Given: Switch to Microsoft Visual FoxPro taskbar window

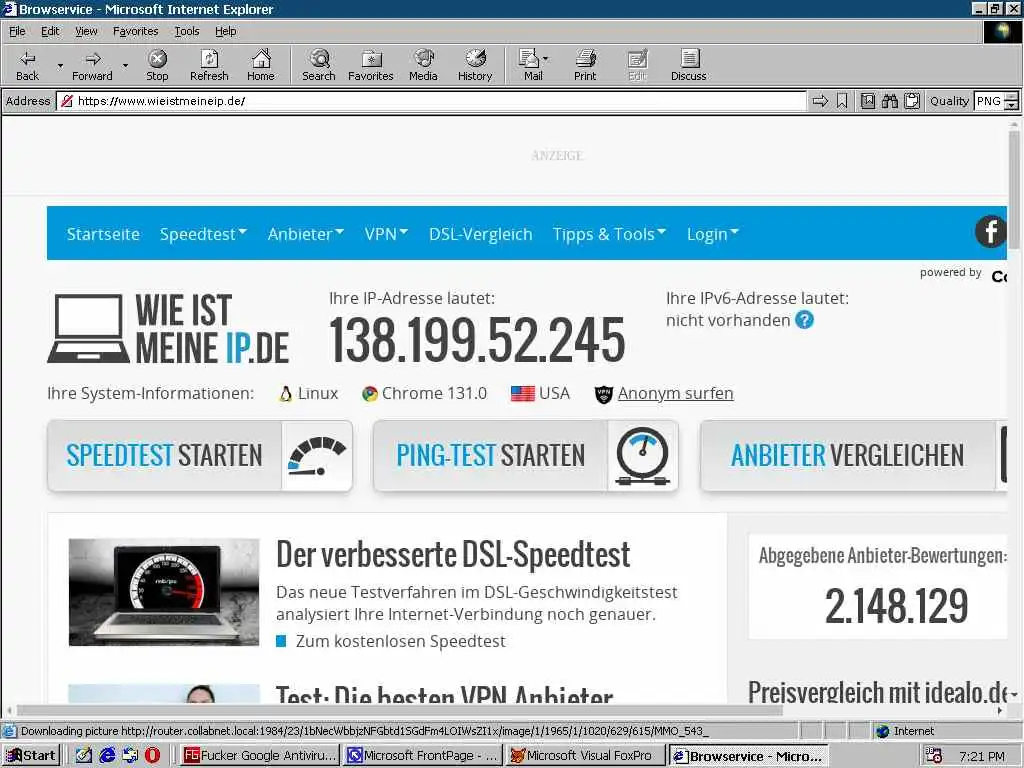Looking at the screenshot, I should pos(586,756).
